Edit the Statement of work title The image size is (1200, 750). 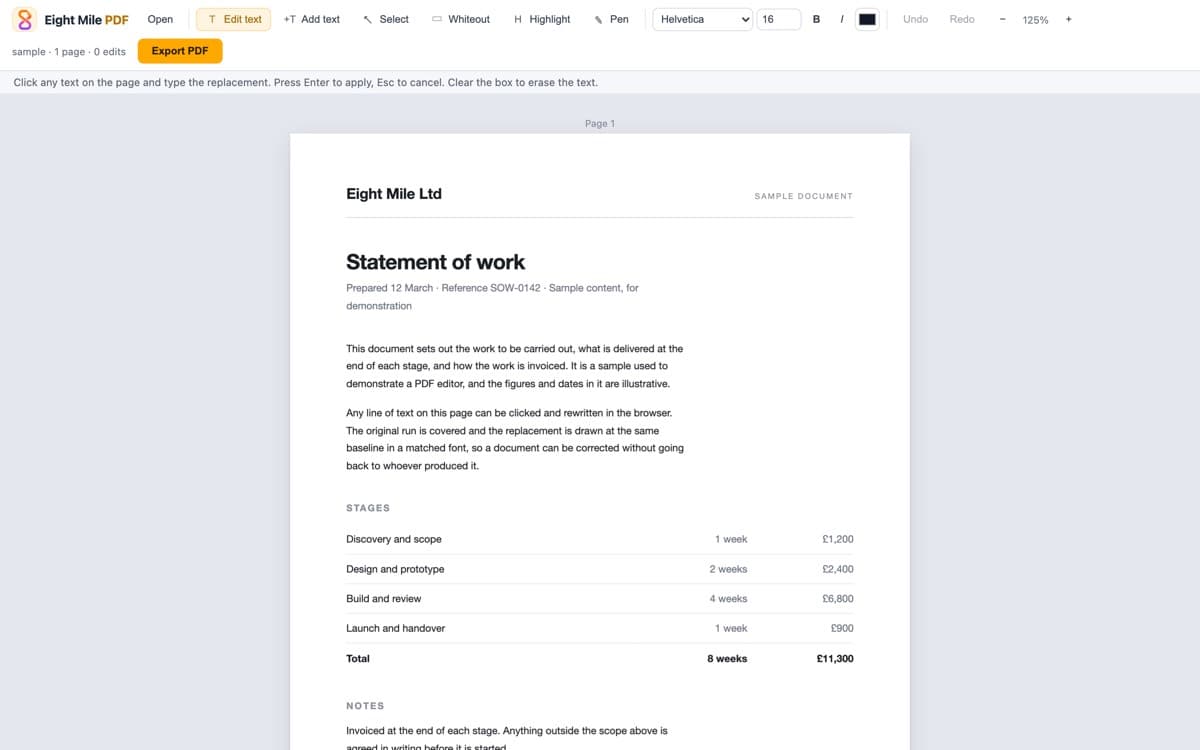click(435, 262)
